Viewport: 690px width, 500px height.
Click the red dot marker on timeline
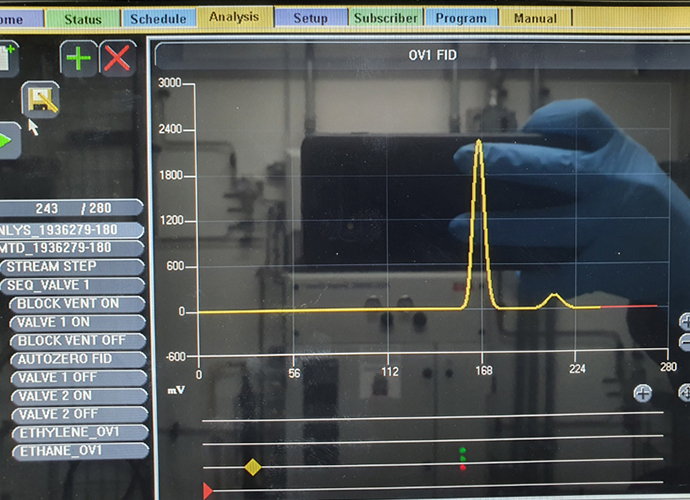[x=463, y=467]
